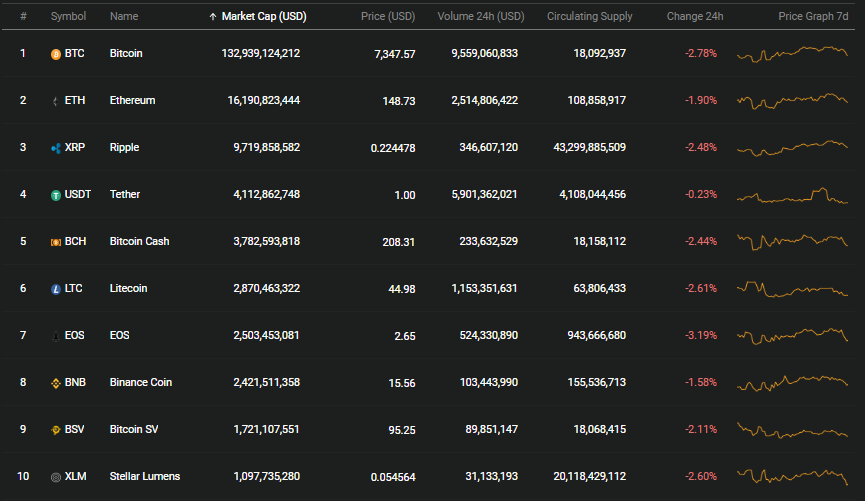Open the EOS 7-day price graph
This screenshot has width=865, height=501.
click(x=792, y=335)
